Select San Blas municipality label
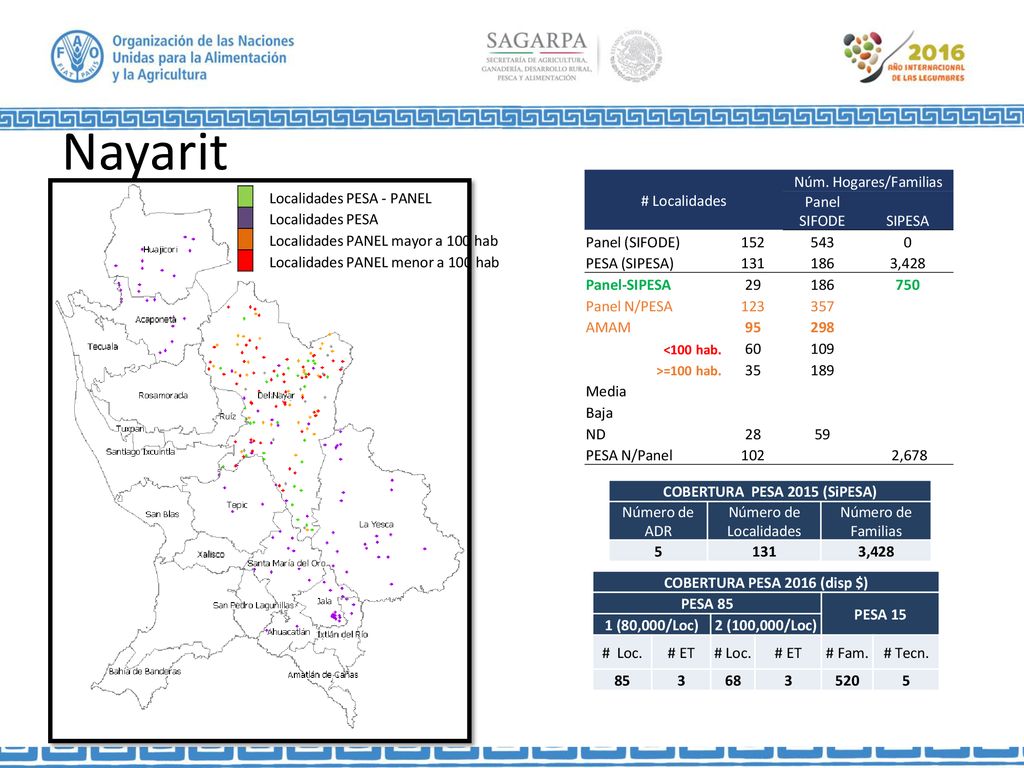Screen dimensions: 1024x768 tap(162, 514)
